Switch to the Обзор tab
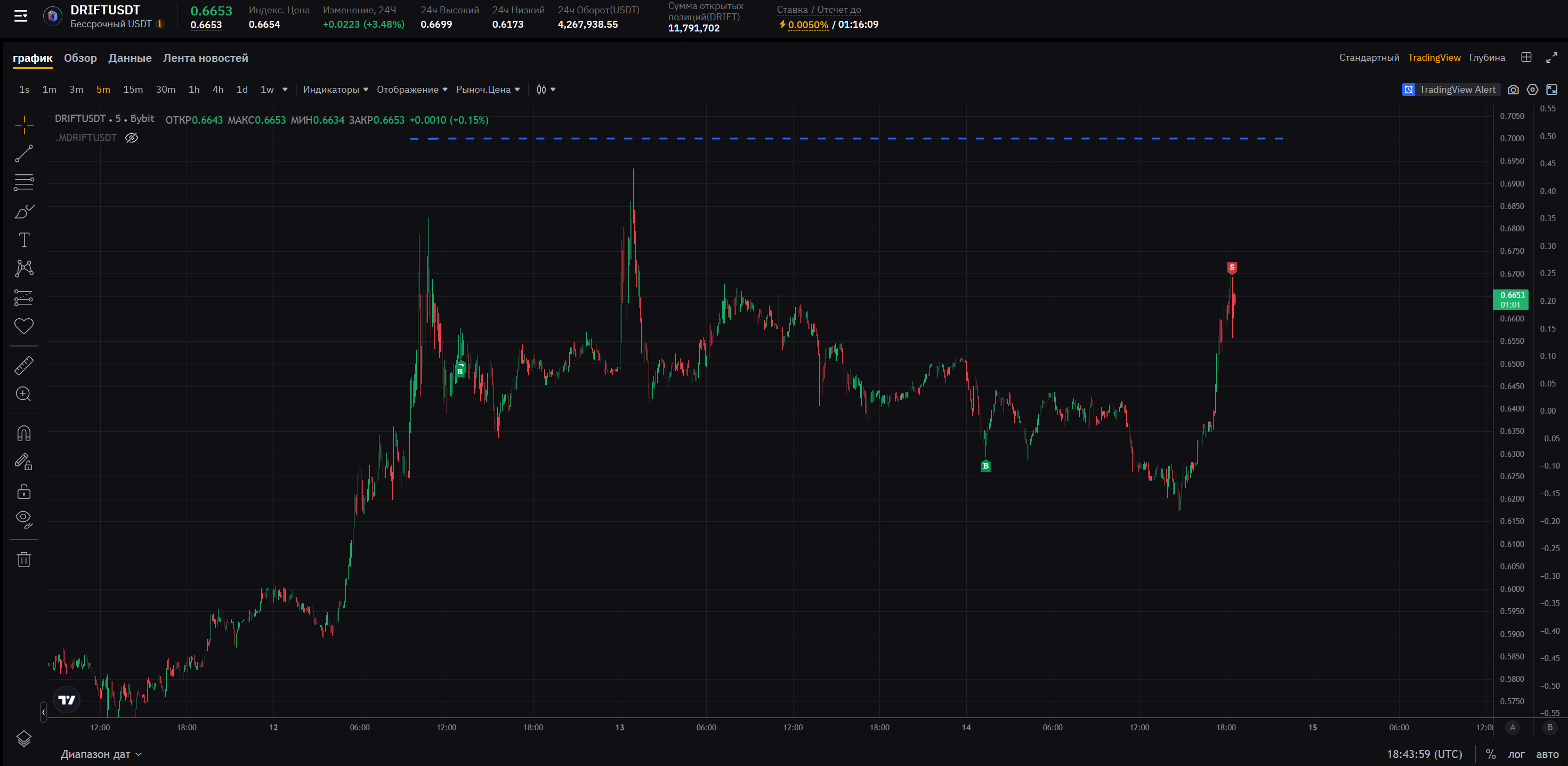 coord(80,58)
